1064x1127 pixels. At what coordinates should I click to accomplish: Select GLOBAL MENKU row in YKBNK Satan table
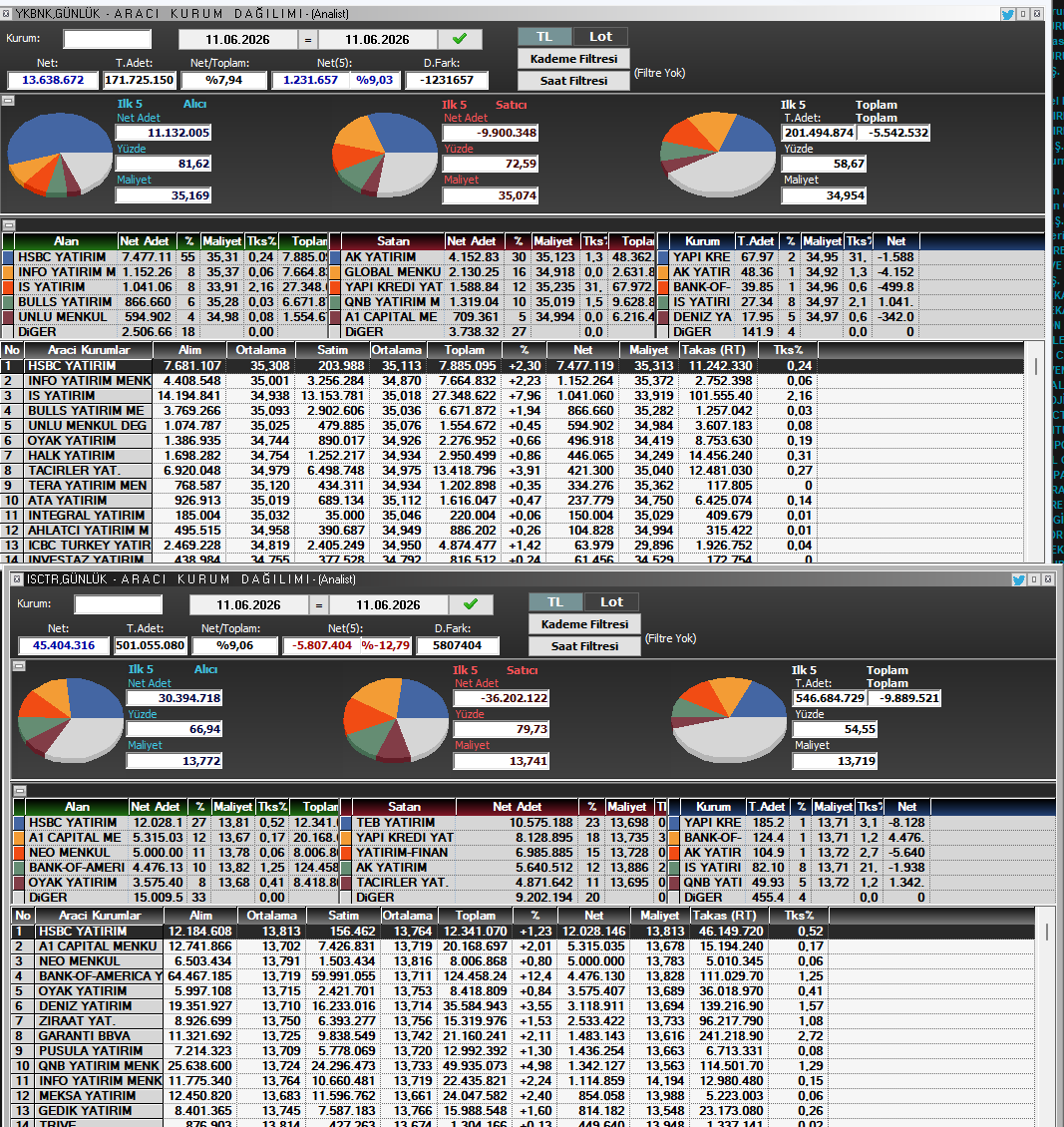(493, 272)
